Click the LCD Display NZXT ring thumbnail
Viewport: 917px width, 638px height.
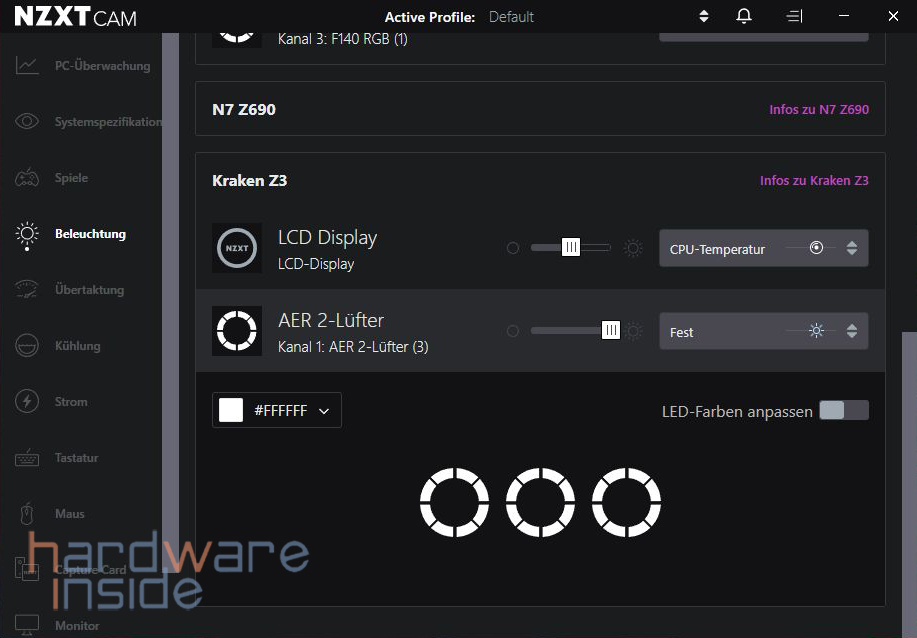(x=237, y=248)
